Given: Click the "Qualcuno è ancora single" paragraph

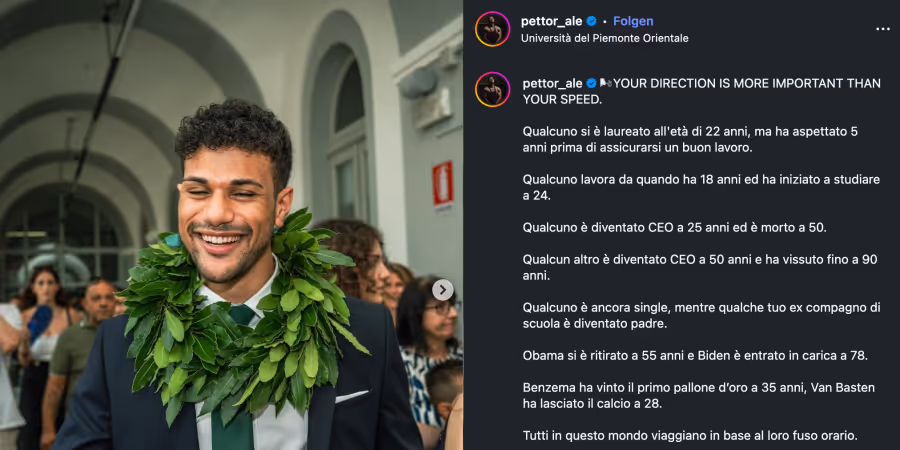Looking at the screenshot, I should pos(701,315).
